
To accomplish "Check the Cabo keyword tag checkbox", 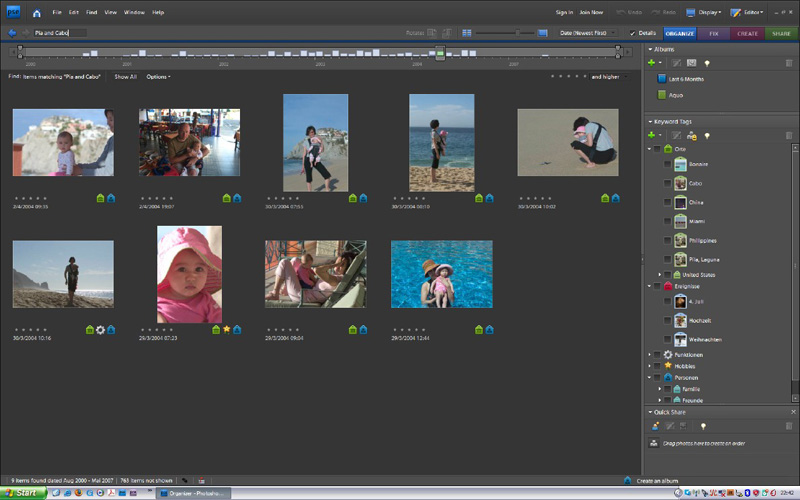I will pos(667,183).
